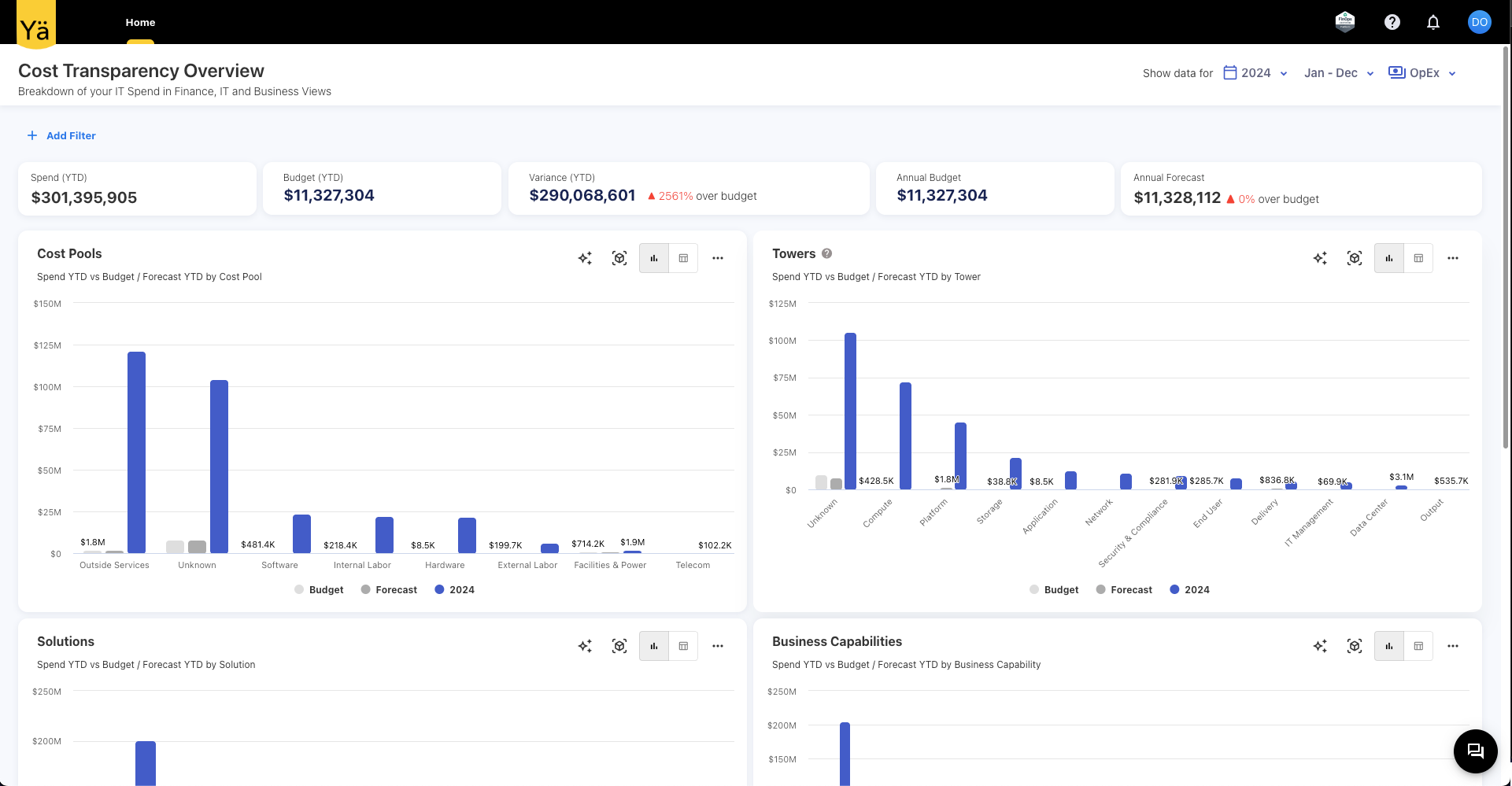Viewport: 1512px width, 786px height.
Task: Open the notifications bell
Action: point(1433,21)
